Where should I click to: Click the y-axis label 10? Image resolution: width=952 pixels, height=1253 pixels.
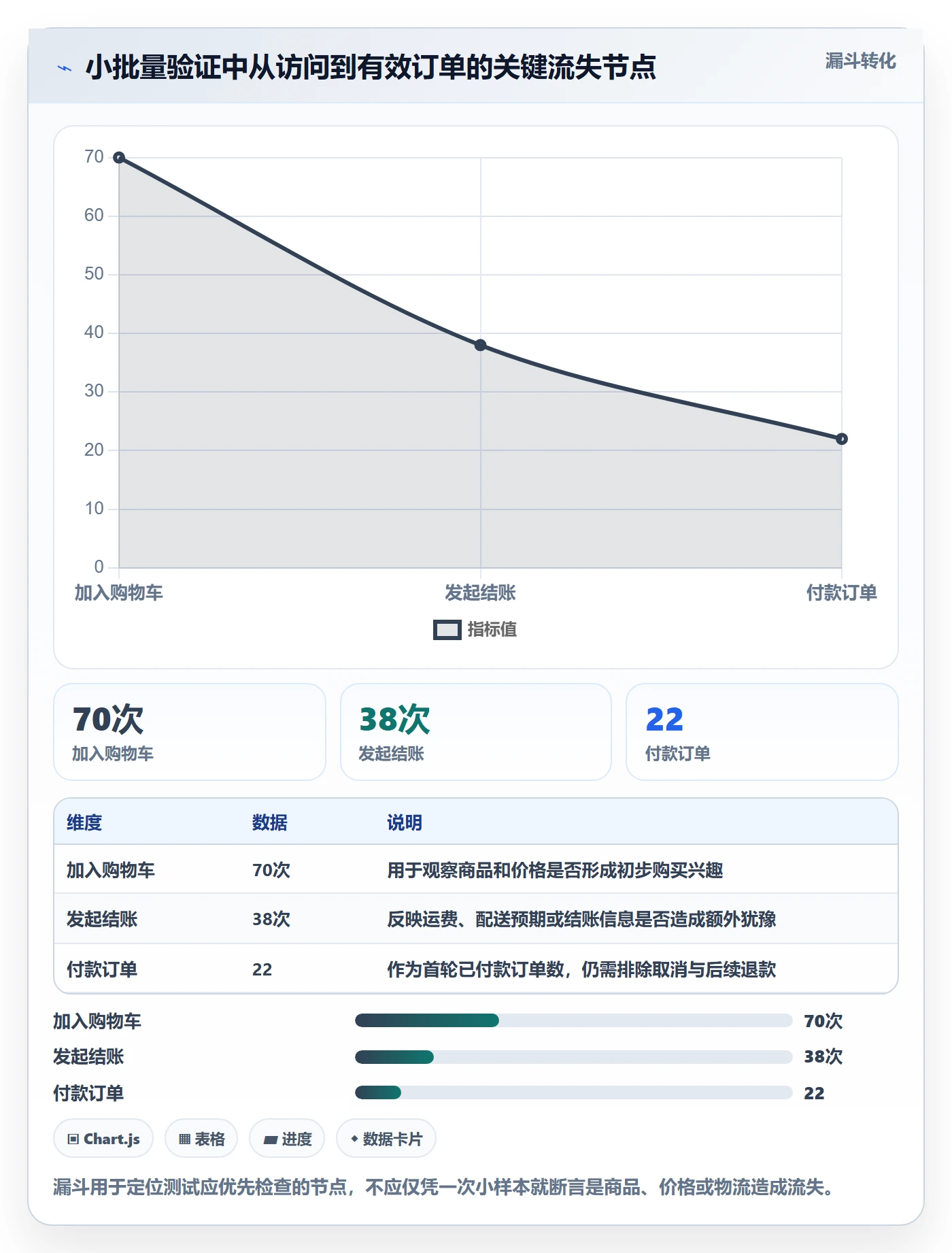94,508
